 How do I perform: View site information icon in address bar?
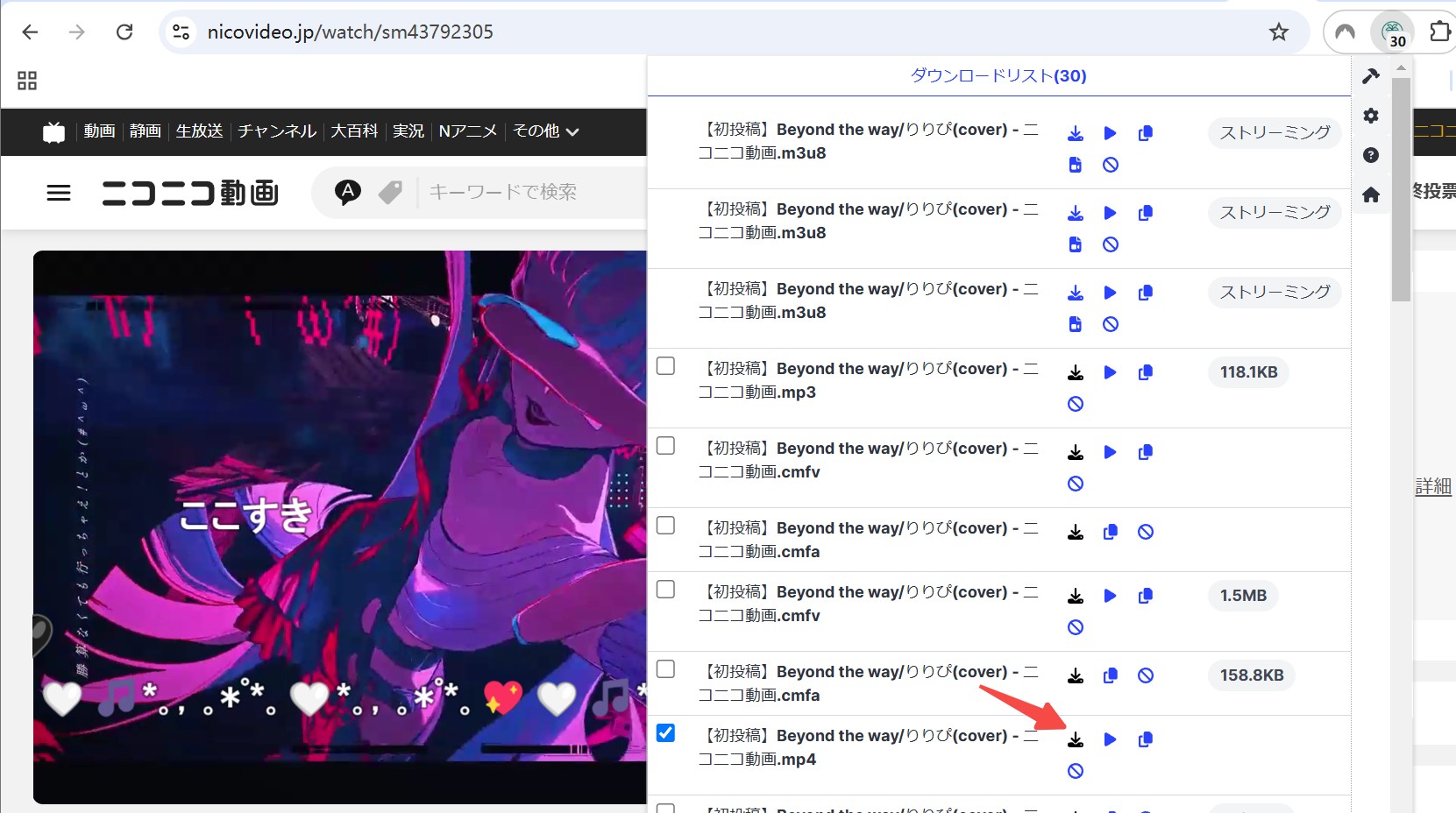tap(181, 32)
